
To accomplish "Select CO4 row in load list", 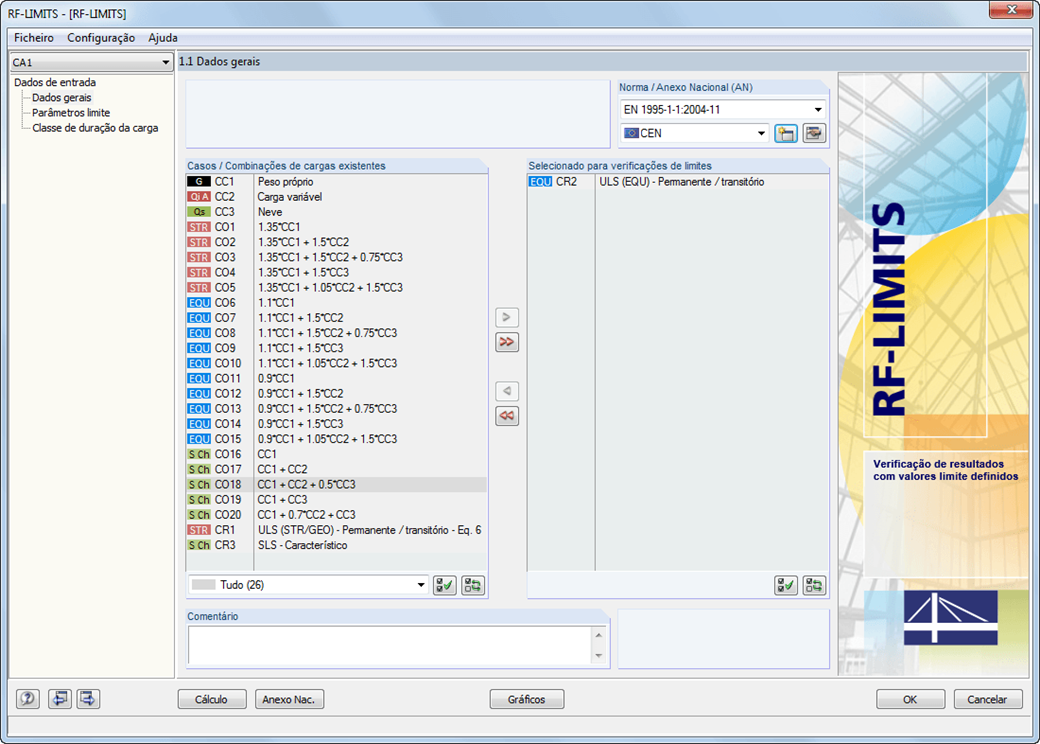I will pos(336,273).
